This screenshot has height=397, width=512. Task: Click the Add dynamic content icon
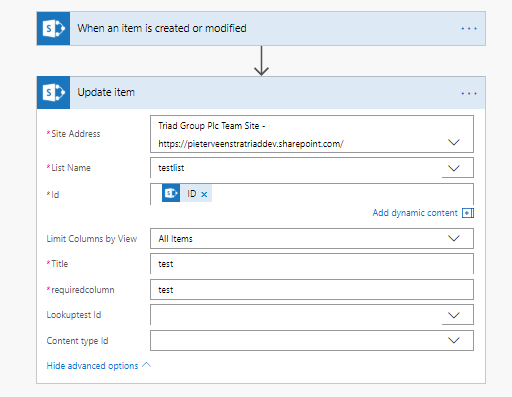[468, 213]
